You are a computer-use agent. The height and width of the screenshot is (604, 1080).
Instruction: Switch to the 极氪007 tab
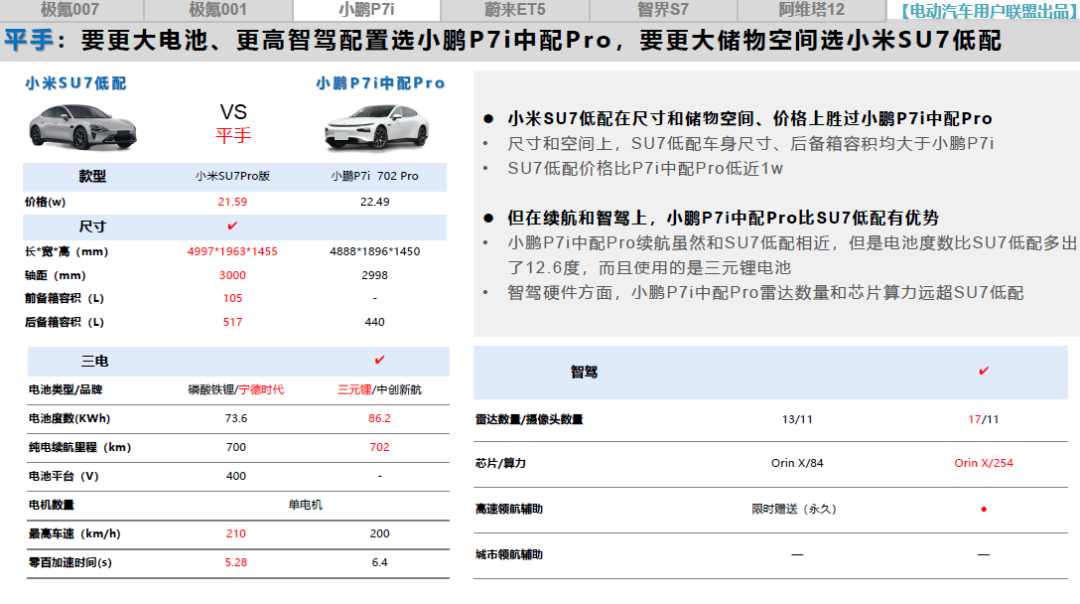[x=71, y=10]
